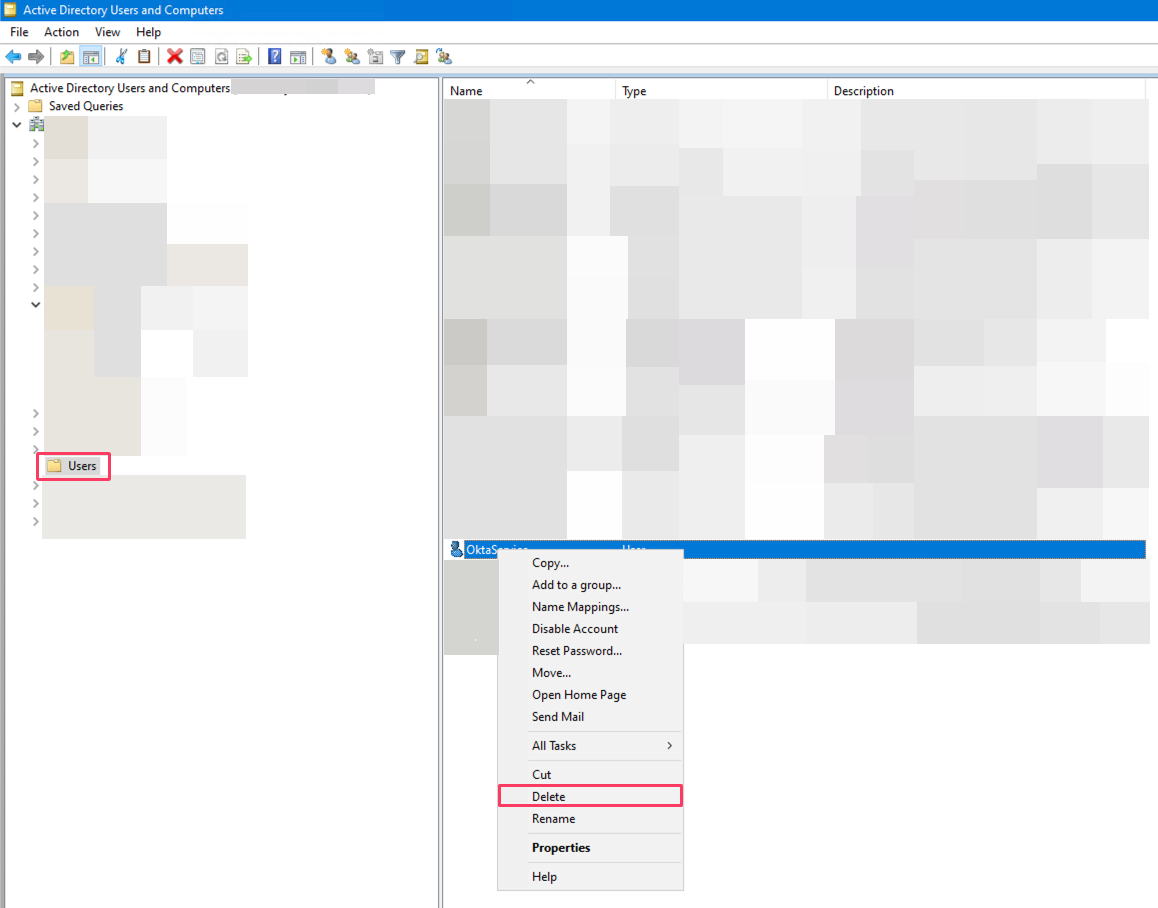Click the Export List toolbar icon
1158x908 pixels.
click(244, 57)
